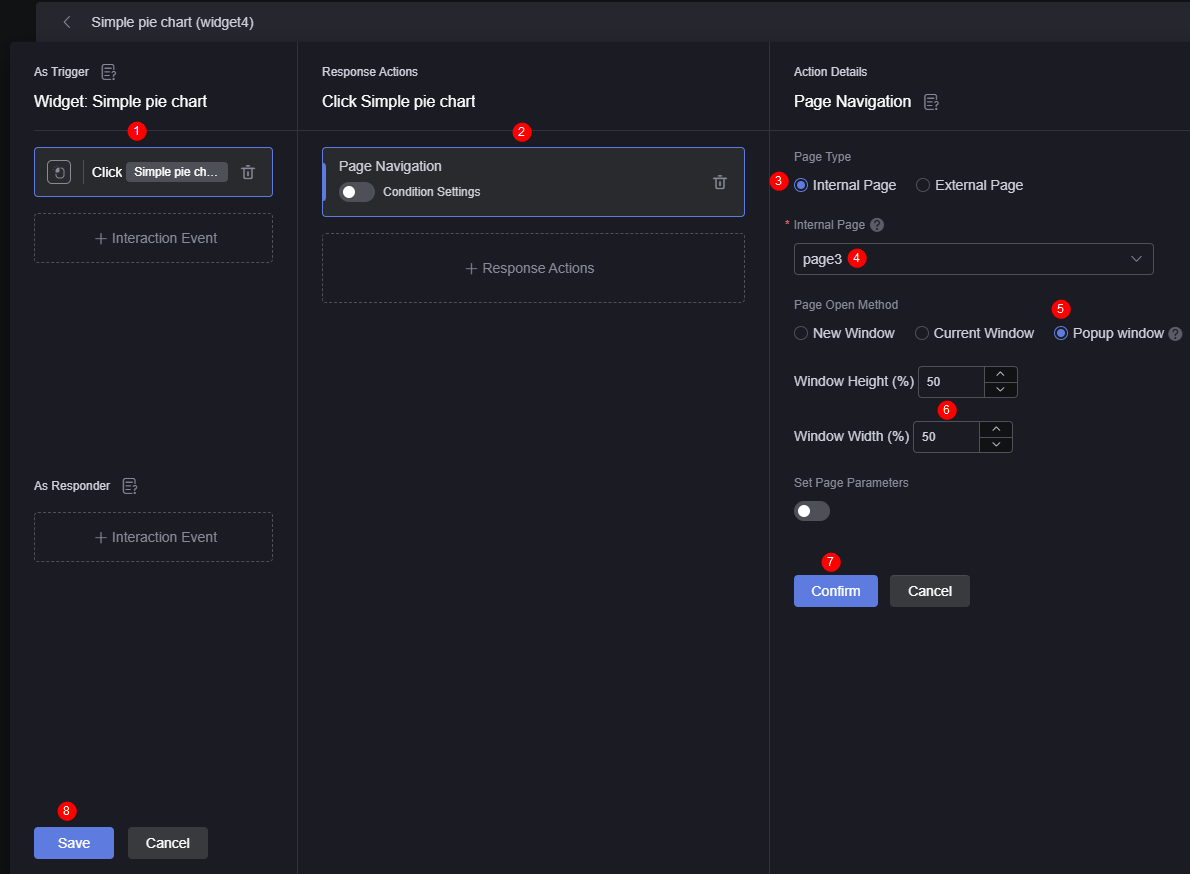
Task: Increase the Window Height percentage
Action: pyautogui.click(x=1000, y=374)
